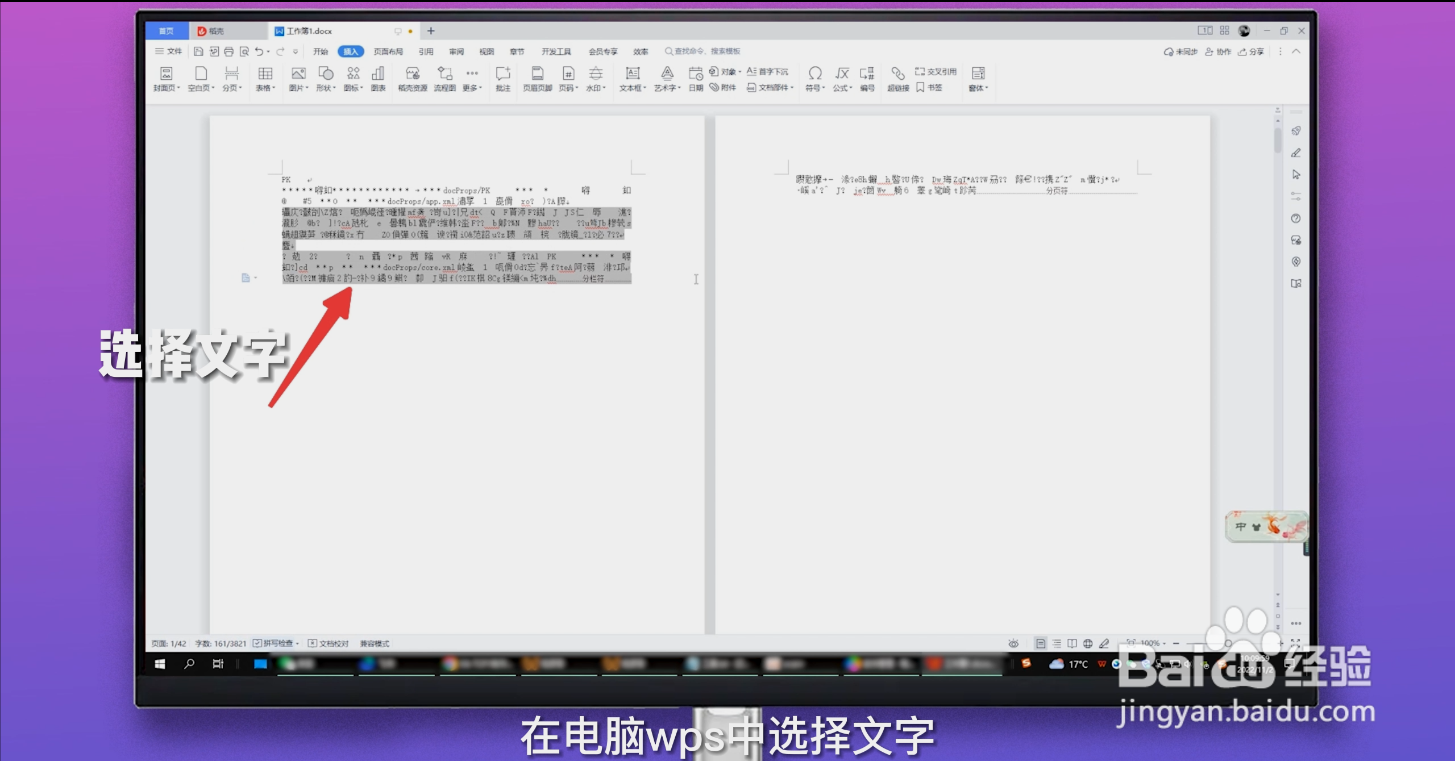Click cross reference (交叉引用)
The height and width of the screenshot is (761, 1455).
click(936, 72)
